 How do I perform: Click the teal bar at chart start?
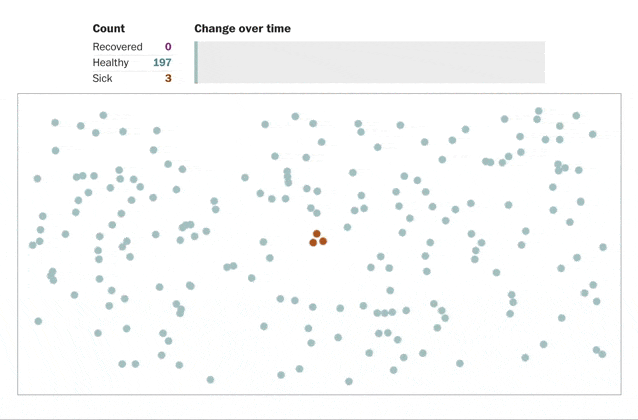[x=196, y=62]
